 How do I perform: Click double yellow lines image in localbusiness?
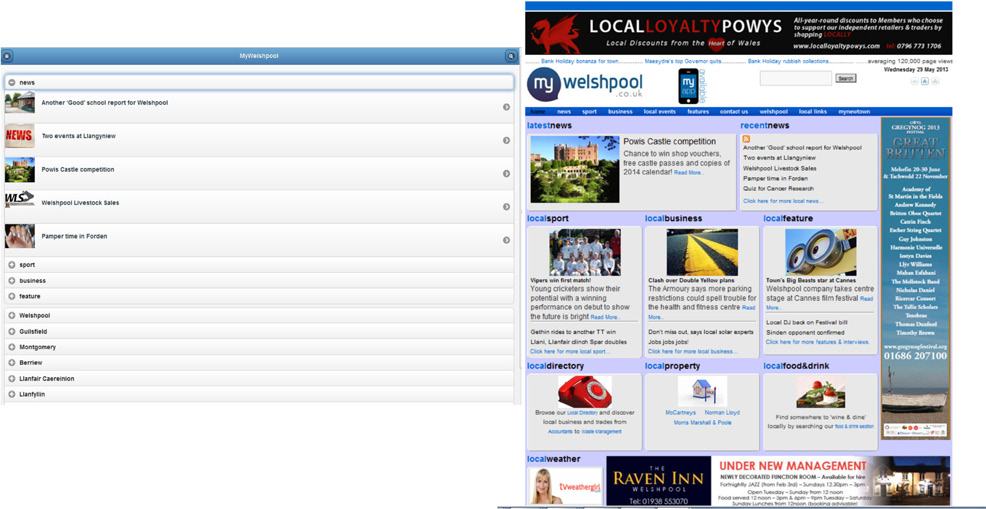[702, 252]
